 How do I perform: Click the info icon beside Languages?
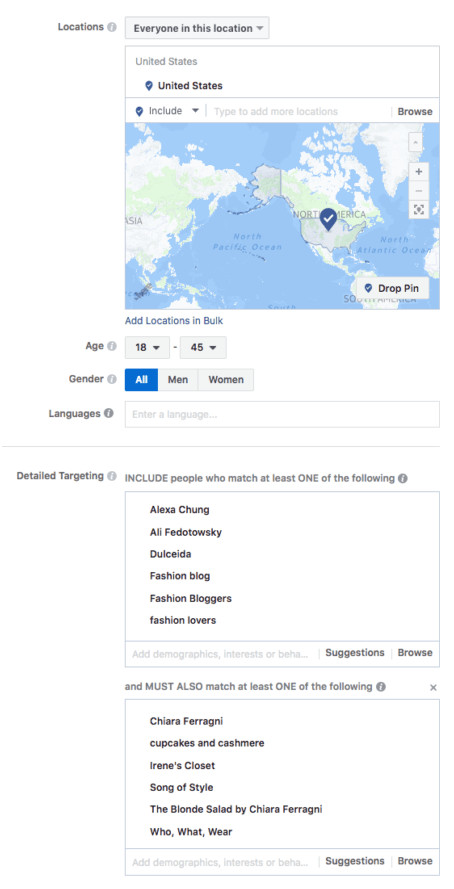[109, 413]
